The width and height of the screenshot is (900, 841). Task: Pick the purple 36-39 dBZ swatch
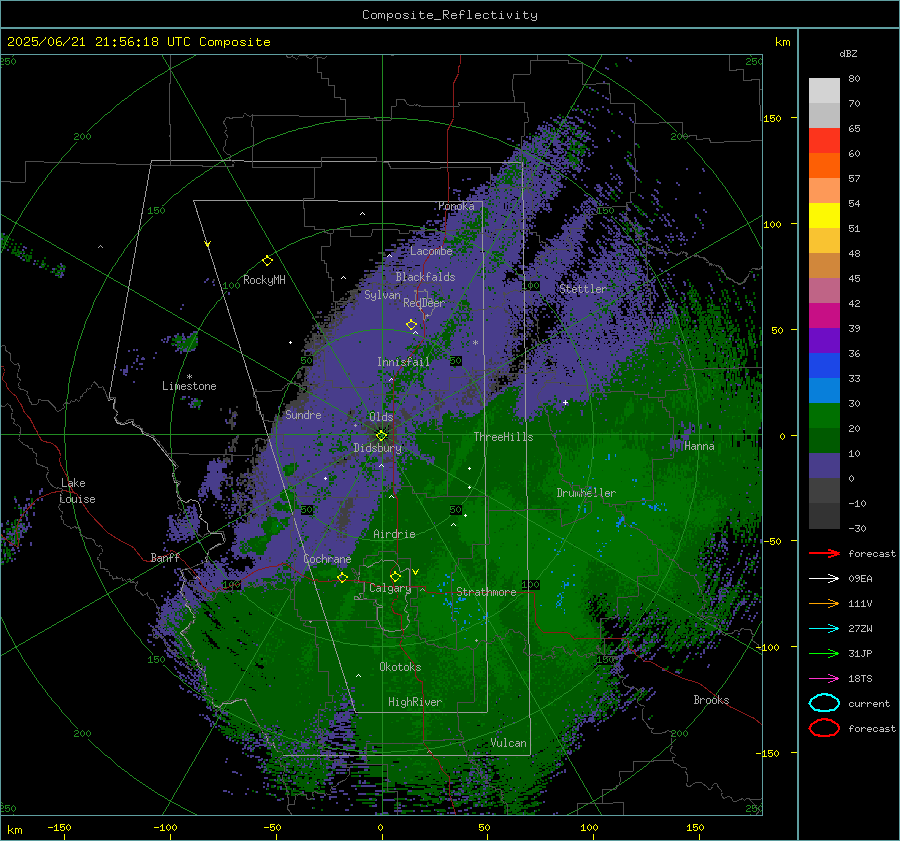coord(824,340)
